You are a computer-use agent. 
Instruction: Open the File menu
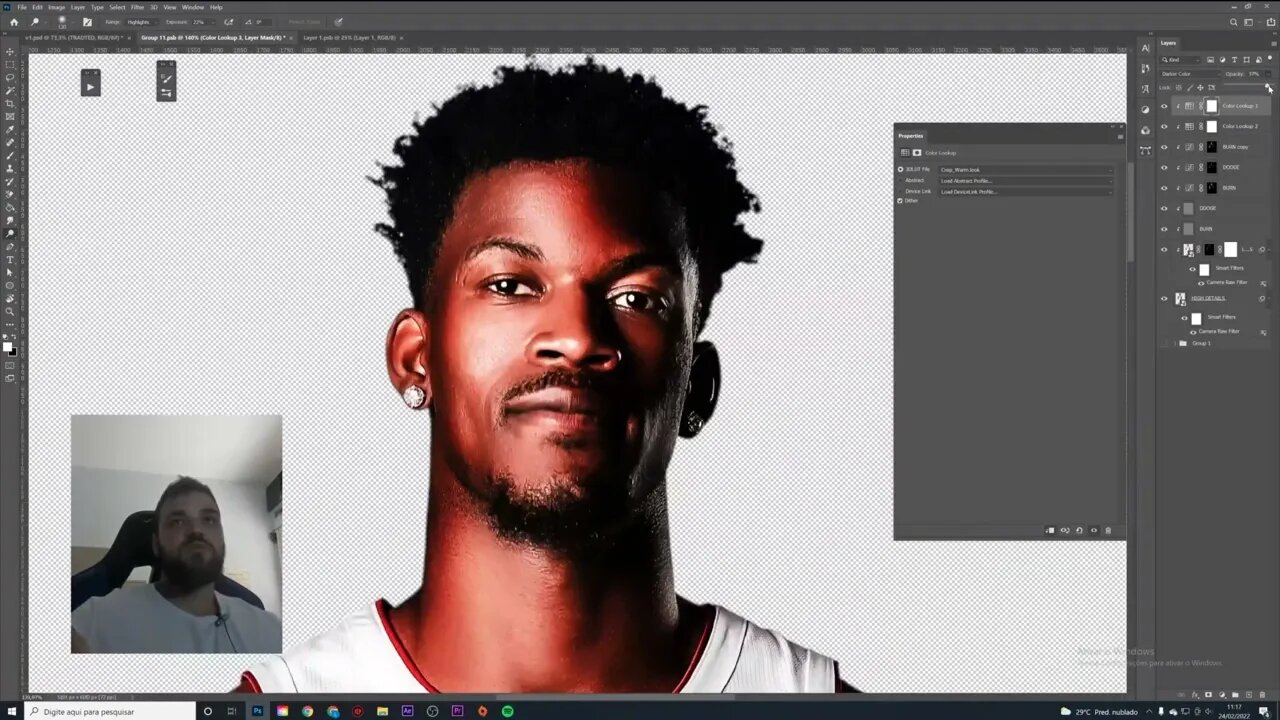pyautogui.click(x=22, y=7)
